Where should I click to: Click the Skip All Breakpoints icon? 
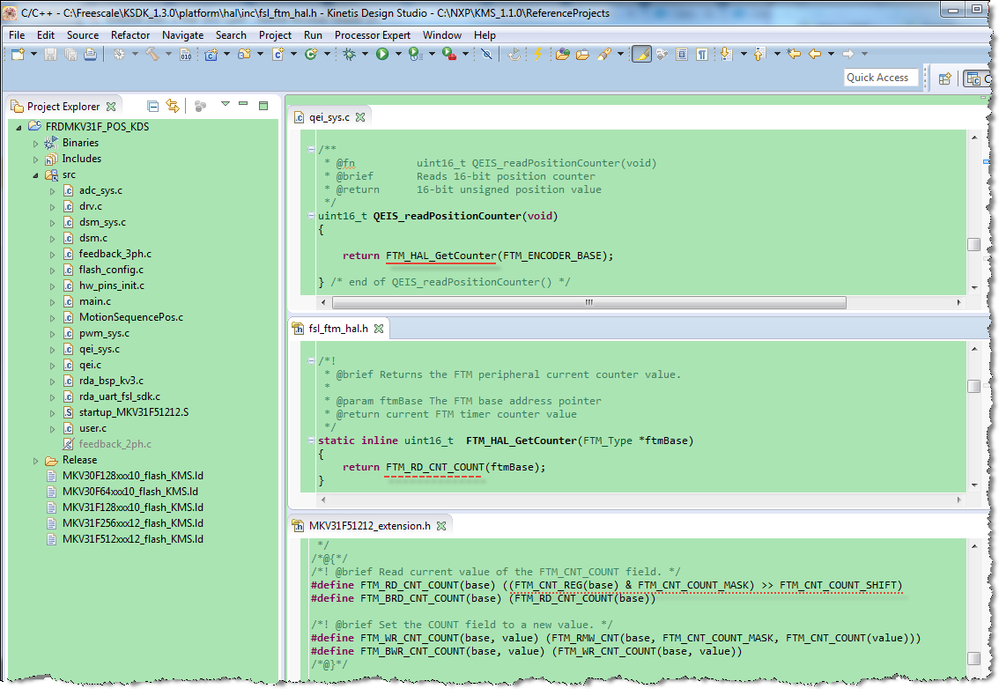click(x=487, y=54)
